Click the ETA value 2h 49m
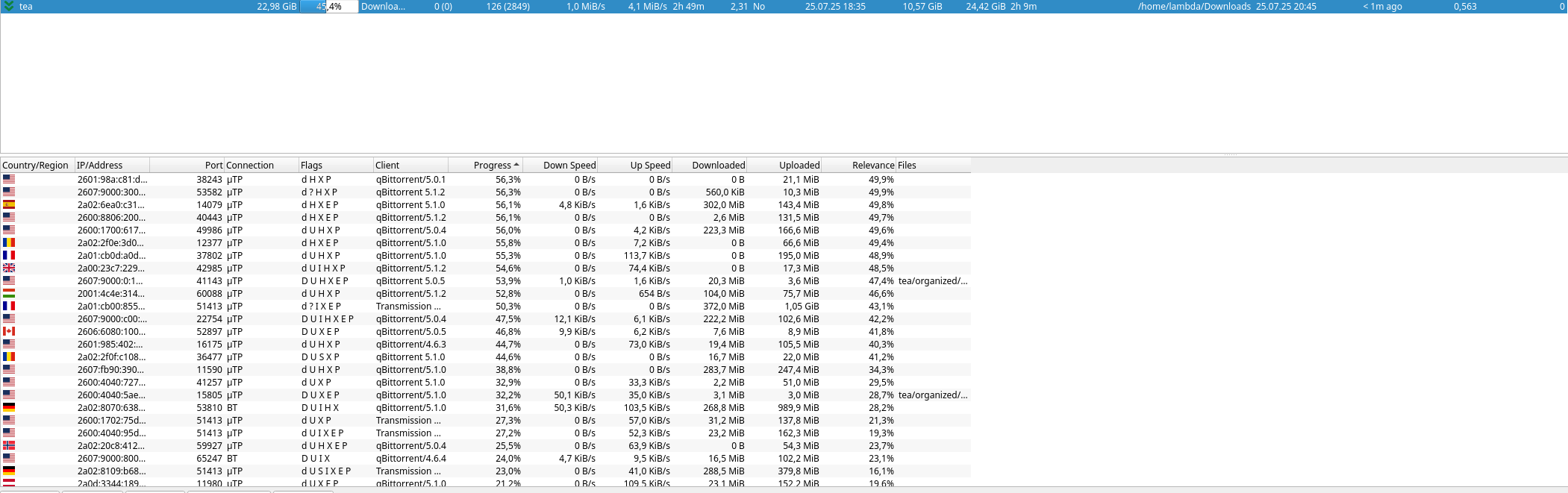Screen dimensions: 1568x493 pyautogui.click(x=688, y=6)
